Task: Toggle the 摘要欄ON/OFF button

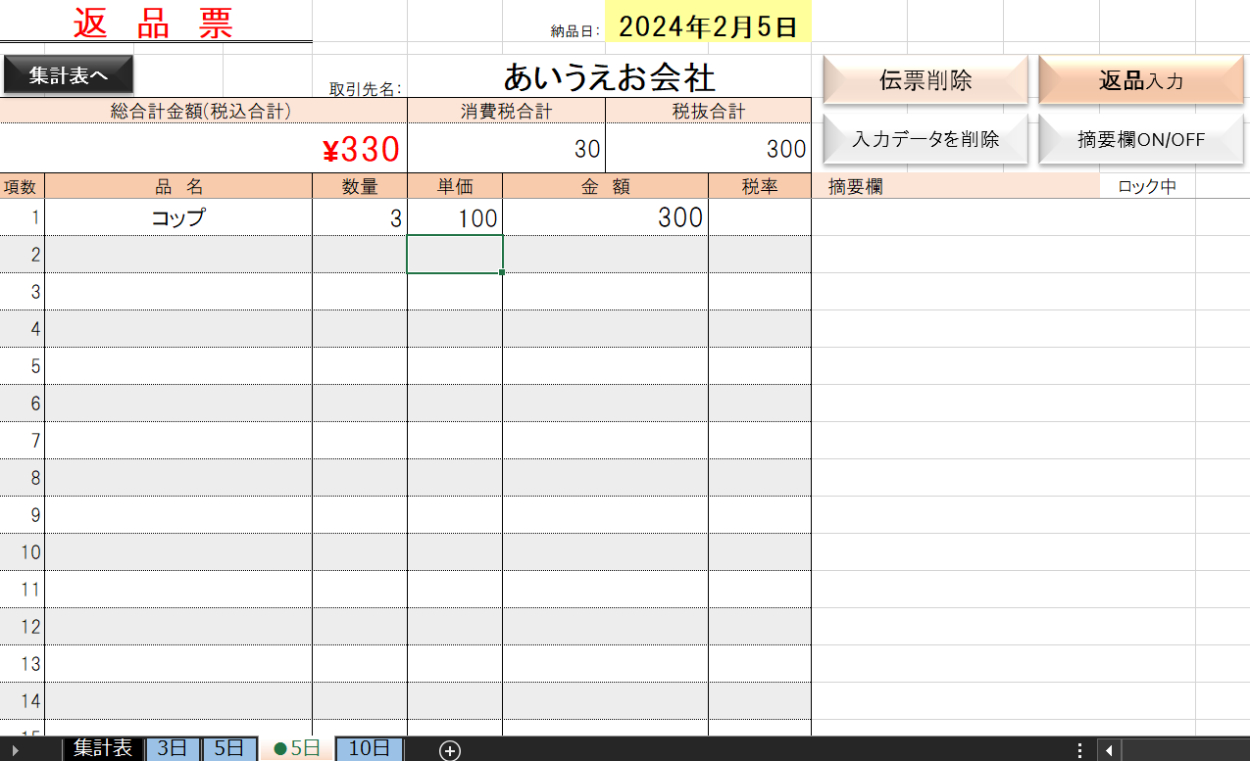Action: pyautogui.click(x=1141, y=140)
